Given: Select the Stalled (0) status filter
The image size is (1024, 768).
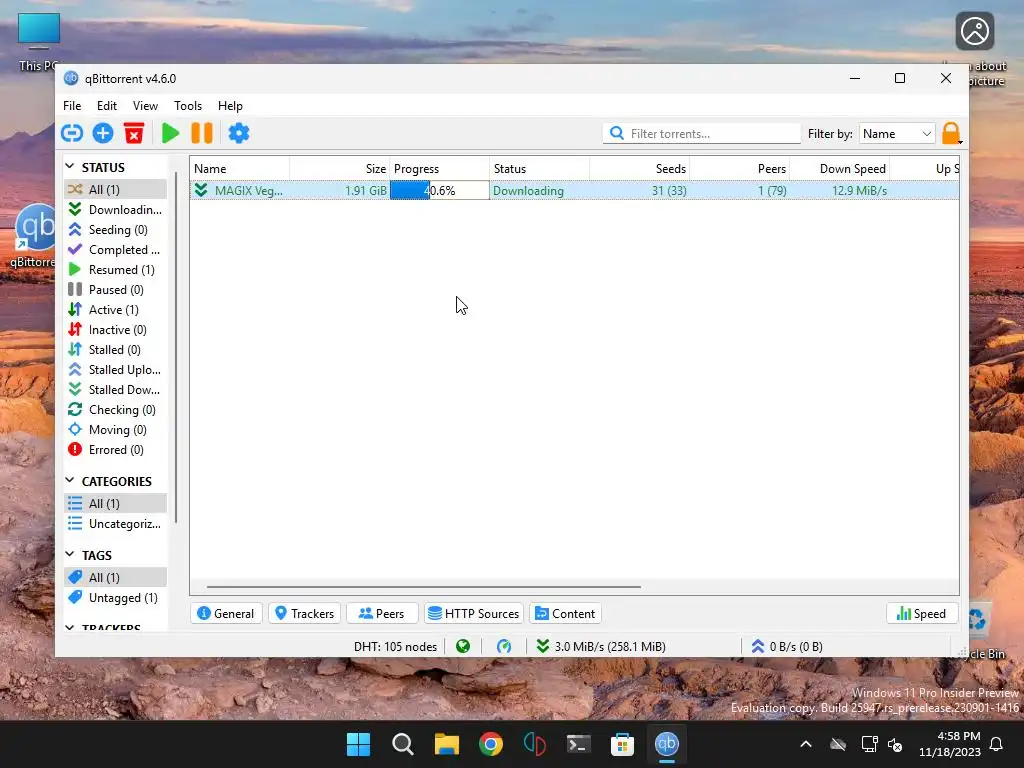Looking at the screenshot, I should 116,350.
